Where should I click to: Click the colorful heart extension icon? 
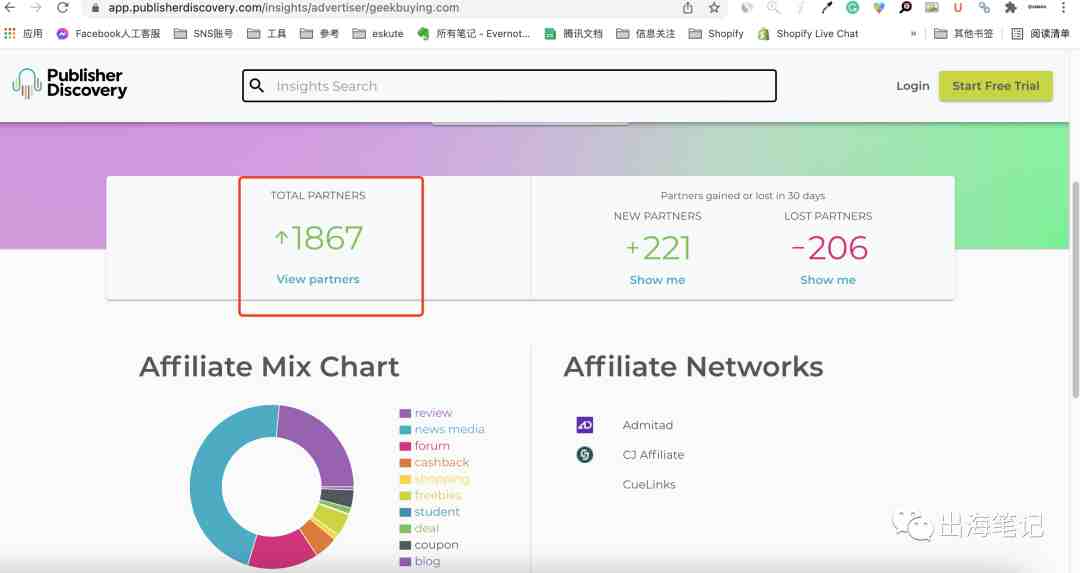click(x=879, y=8)
